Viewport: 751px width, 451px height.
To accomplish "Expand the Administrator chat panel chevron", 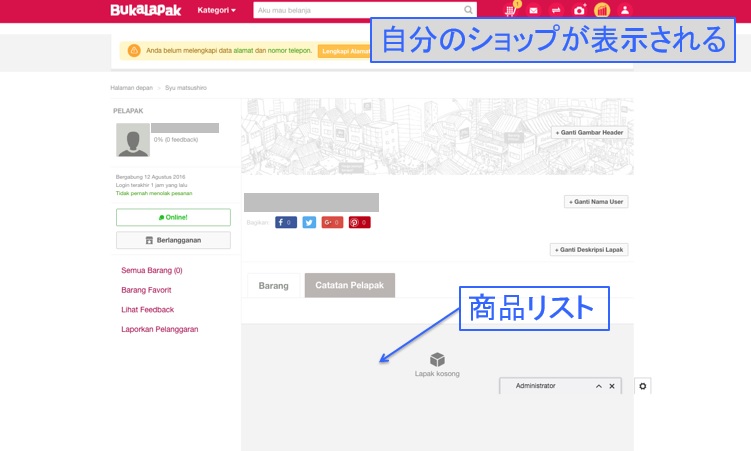I will pyautogui.click(x=599, y=386).
